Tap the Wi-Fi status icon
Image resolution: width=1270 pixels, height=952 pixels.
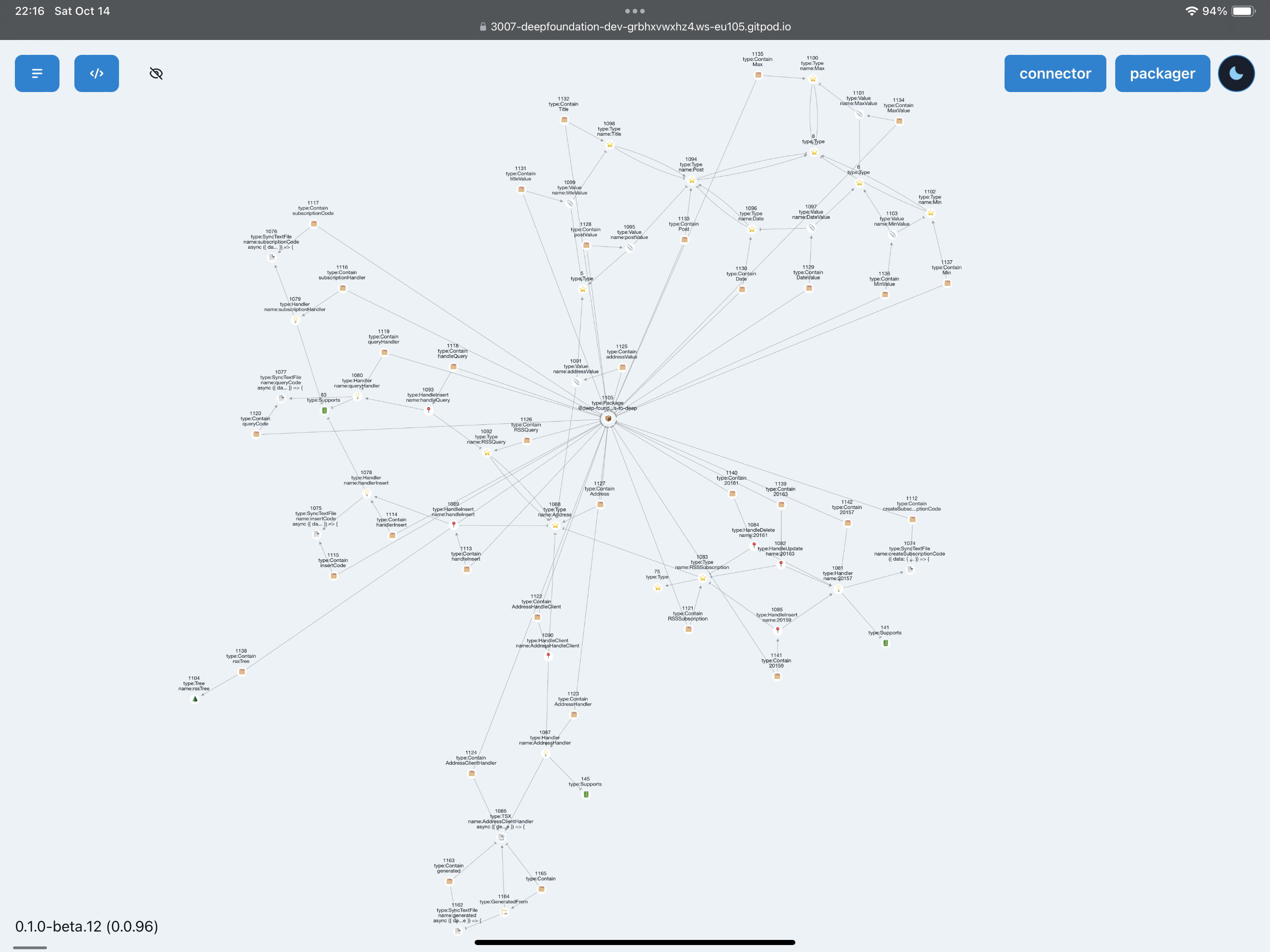[1191, 11]
